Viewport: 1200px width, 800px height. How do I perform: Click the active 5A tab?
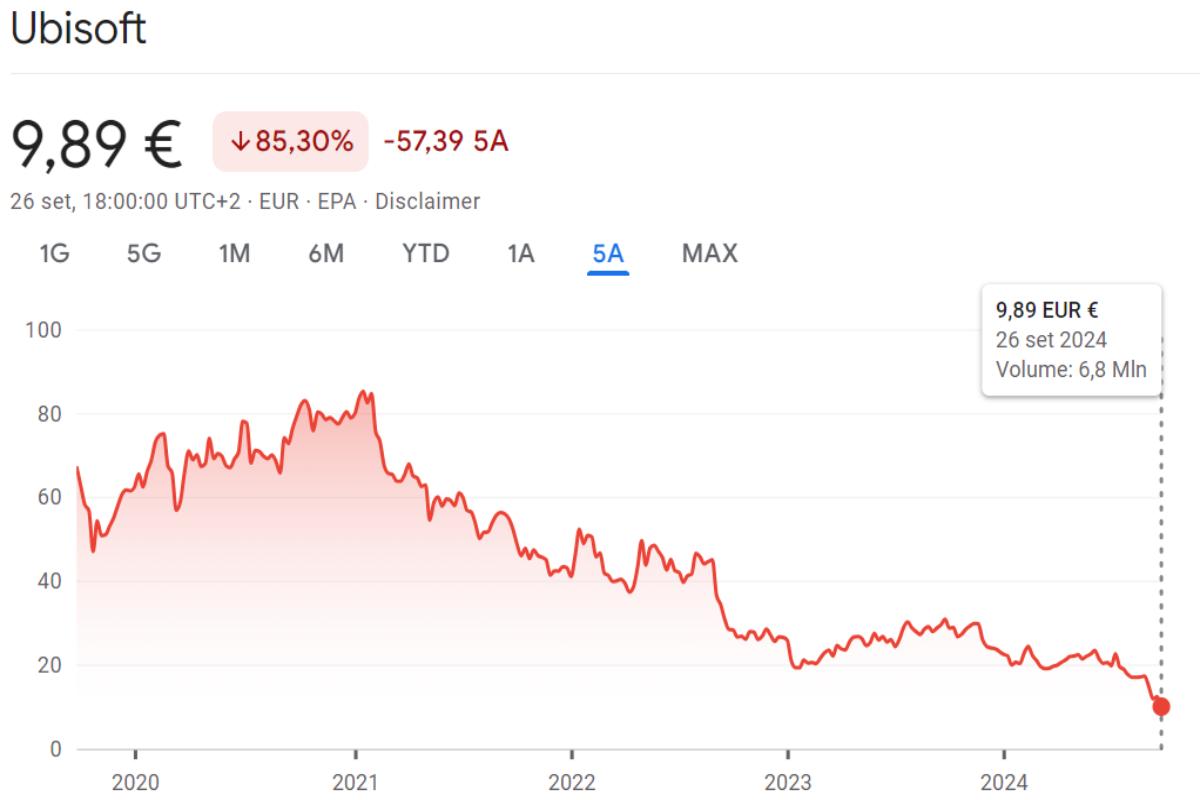point(608,254)
